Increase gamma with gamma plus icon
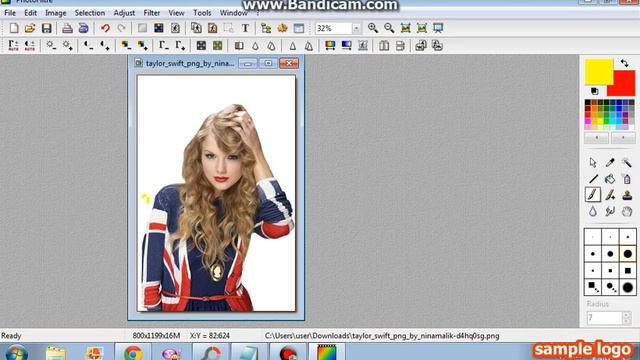Image resolution: width=640 pixels, height=360 pixels. (180, 45)
